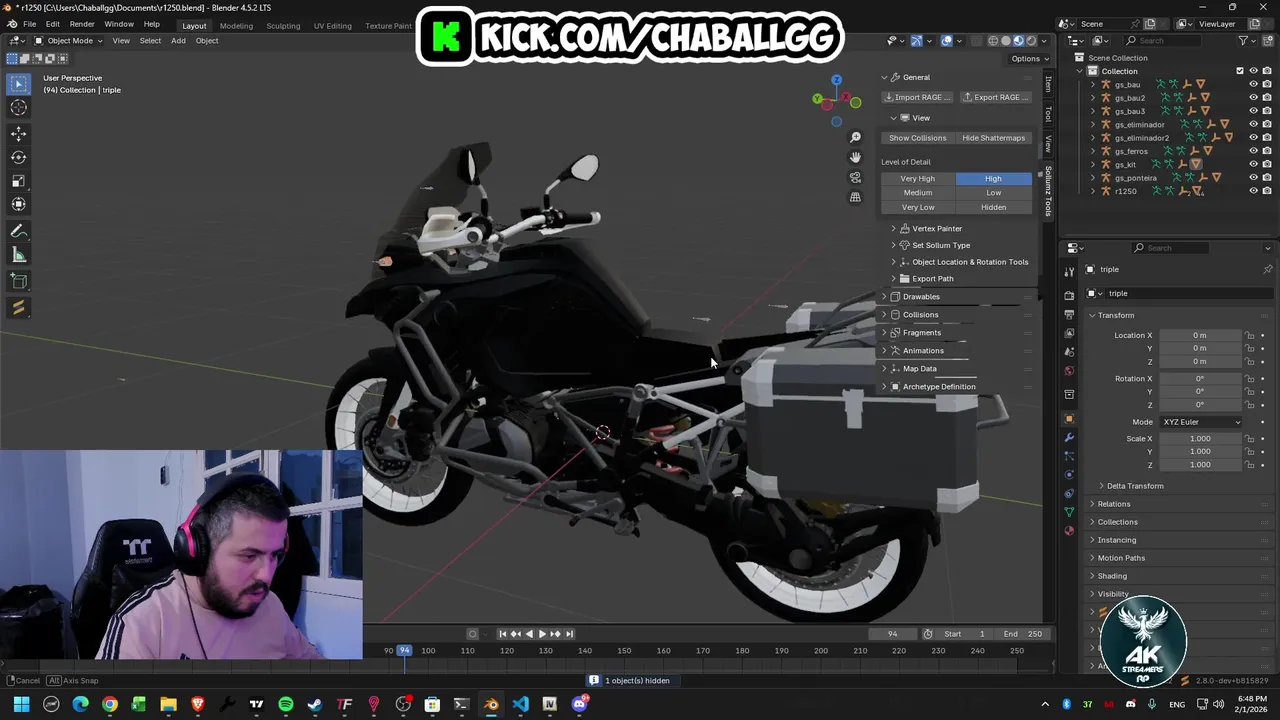The width and height of the screenshot is (1280, 720).
Task: Expand Delta Transform section
Action: point(1135,486)
